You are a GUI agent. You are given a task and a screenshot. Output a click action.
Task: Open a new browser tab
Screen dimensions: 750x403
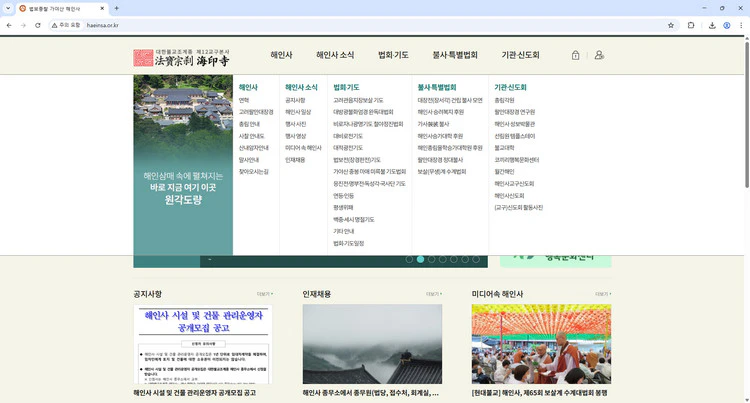click(116, 8)
